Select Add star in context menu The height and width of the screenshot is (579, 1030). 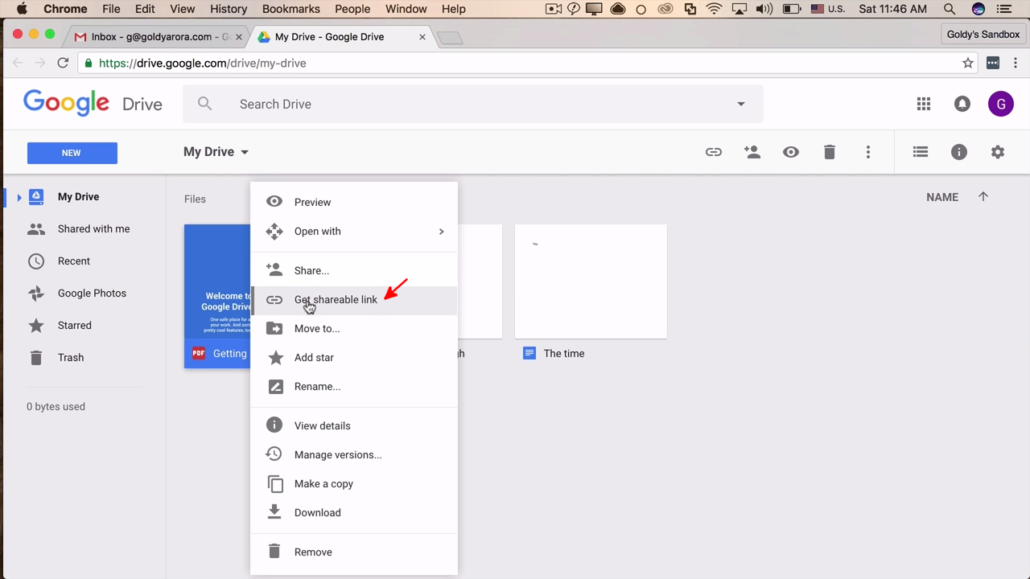(x=354, y=358)
